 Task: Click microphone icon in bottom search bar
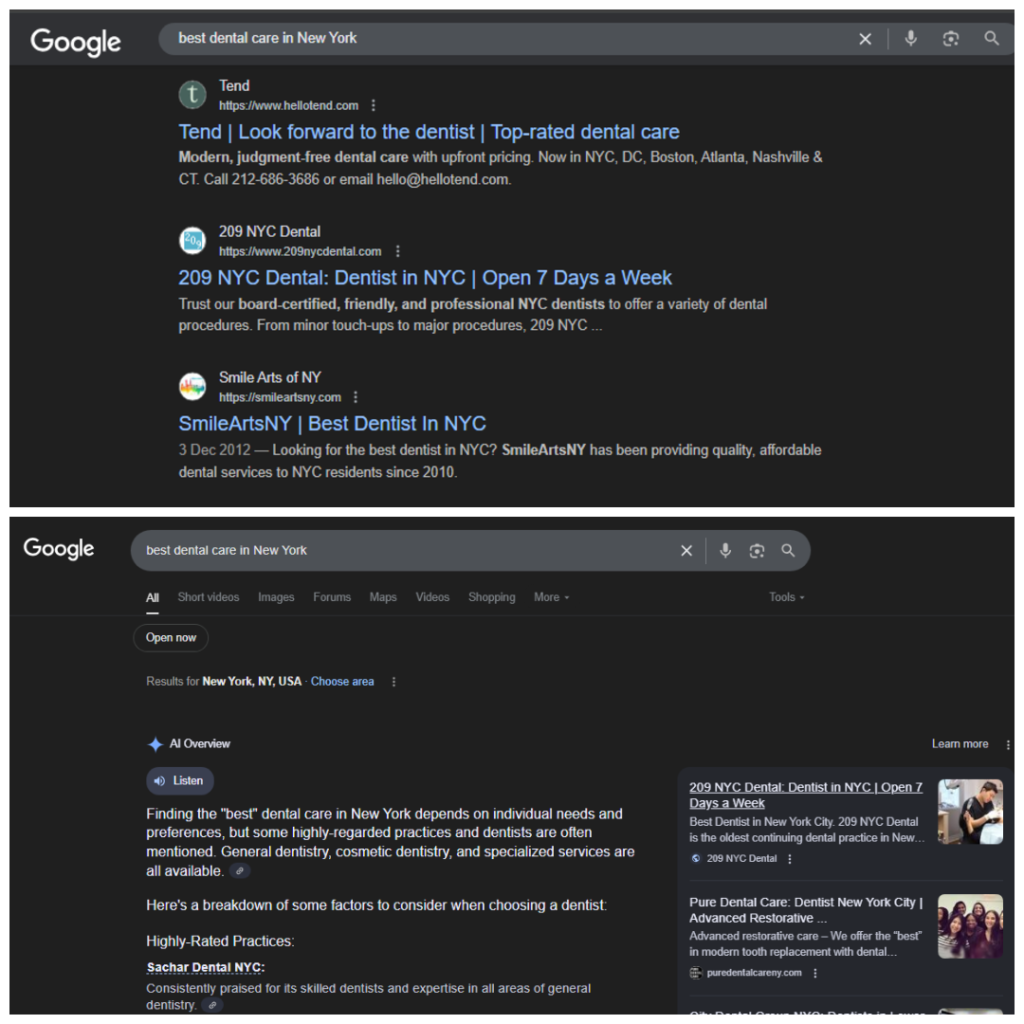pos(725,551)
